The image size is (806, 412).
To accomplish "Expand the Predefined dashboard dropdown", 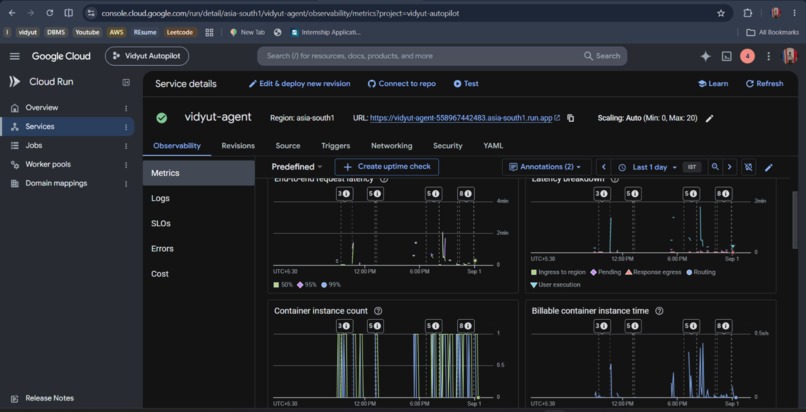I will 297,166.
